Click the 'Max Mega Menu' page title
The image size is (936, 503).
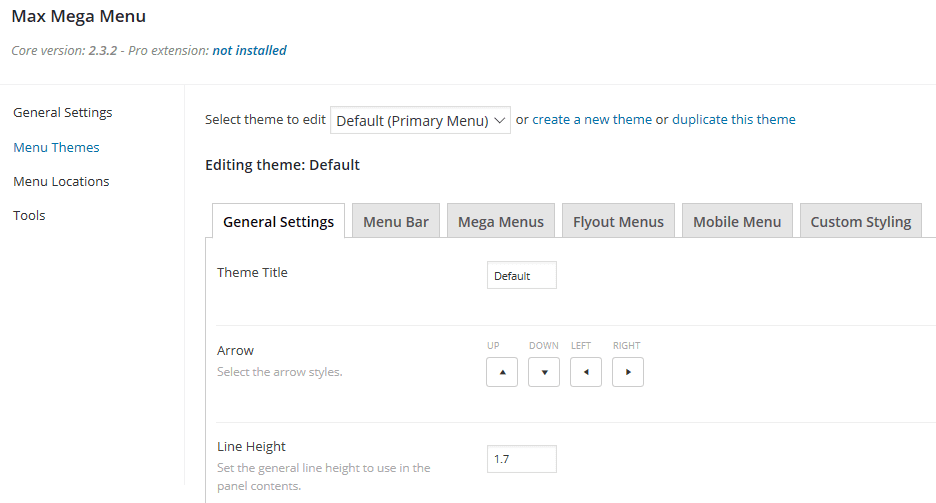(x=78, y=16)
